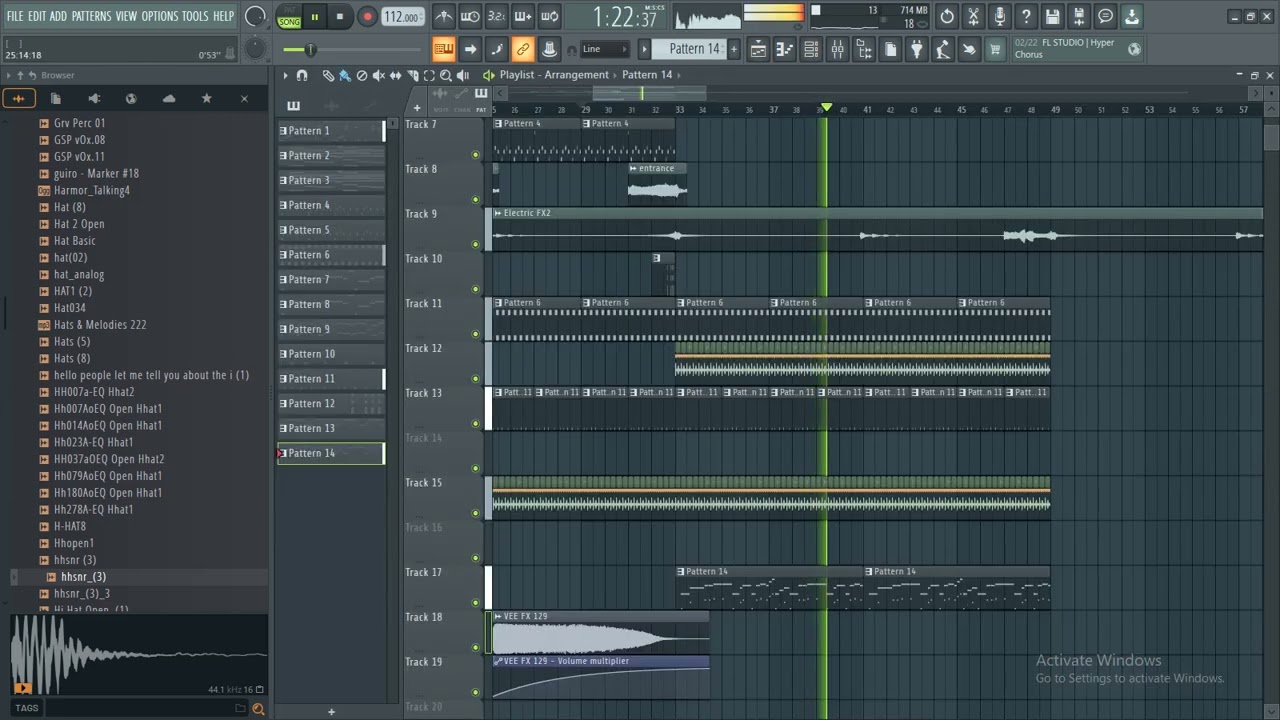Click the Record button

(367, 17)
